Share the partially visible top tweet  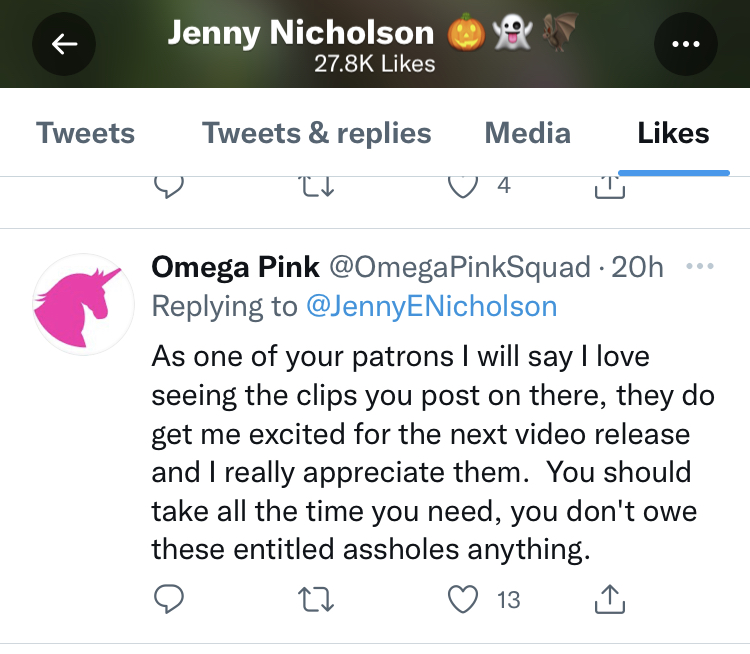click(x=609, y=186)
